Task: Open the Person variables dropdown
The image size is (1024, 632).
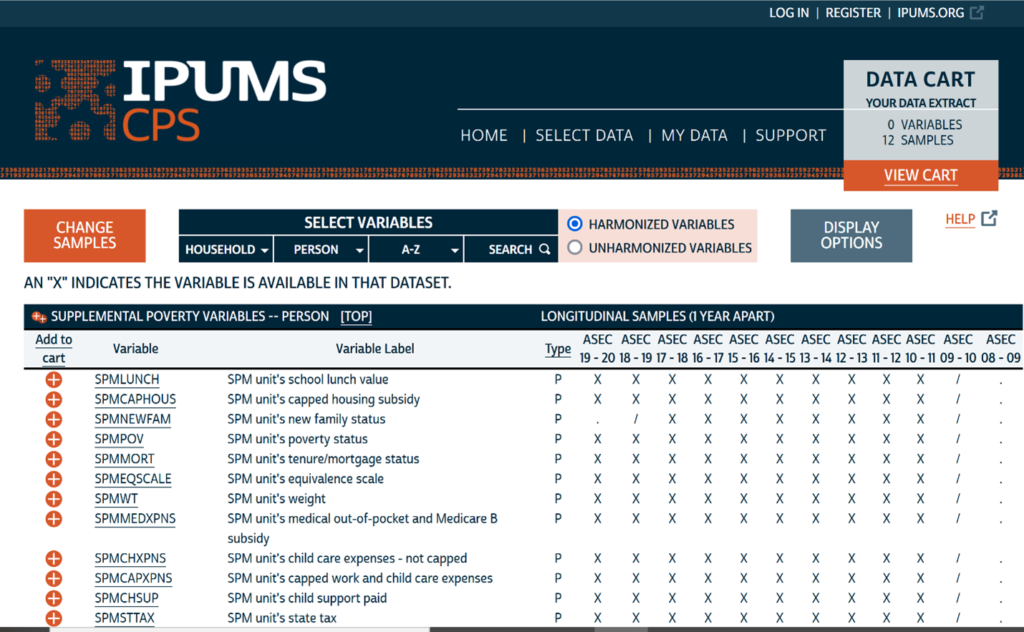Action: pyautogui.click(x=321, y=249)
